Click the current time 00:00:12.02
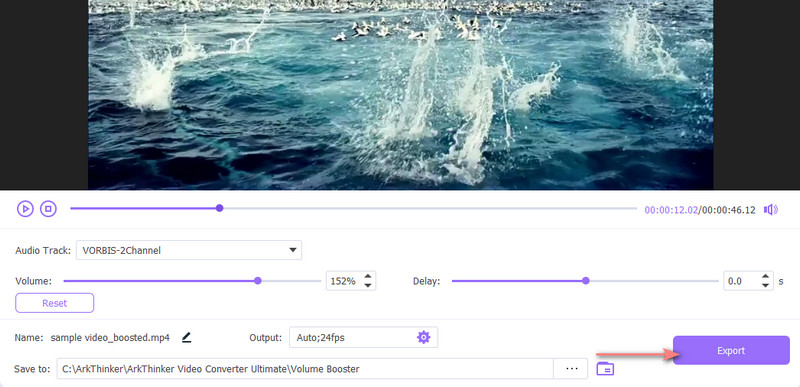The height and width of the screenshot is (387, 800). pos(670,210)
